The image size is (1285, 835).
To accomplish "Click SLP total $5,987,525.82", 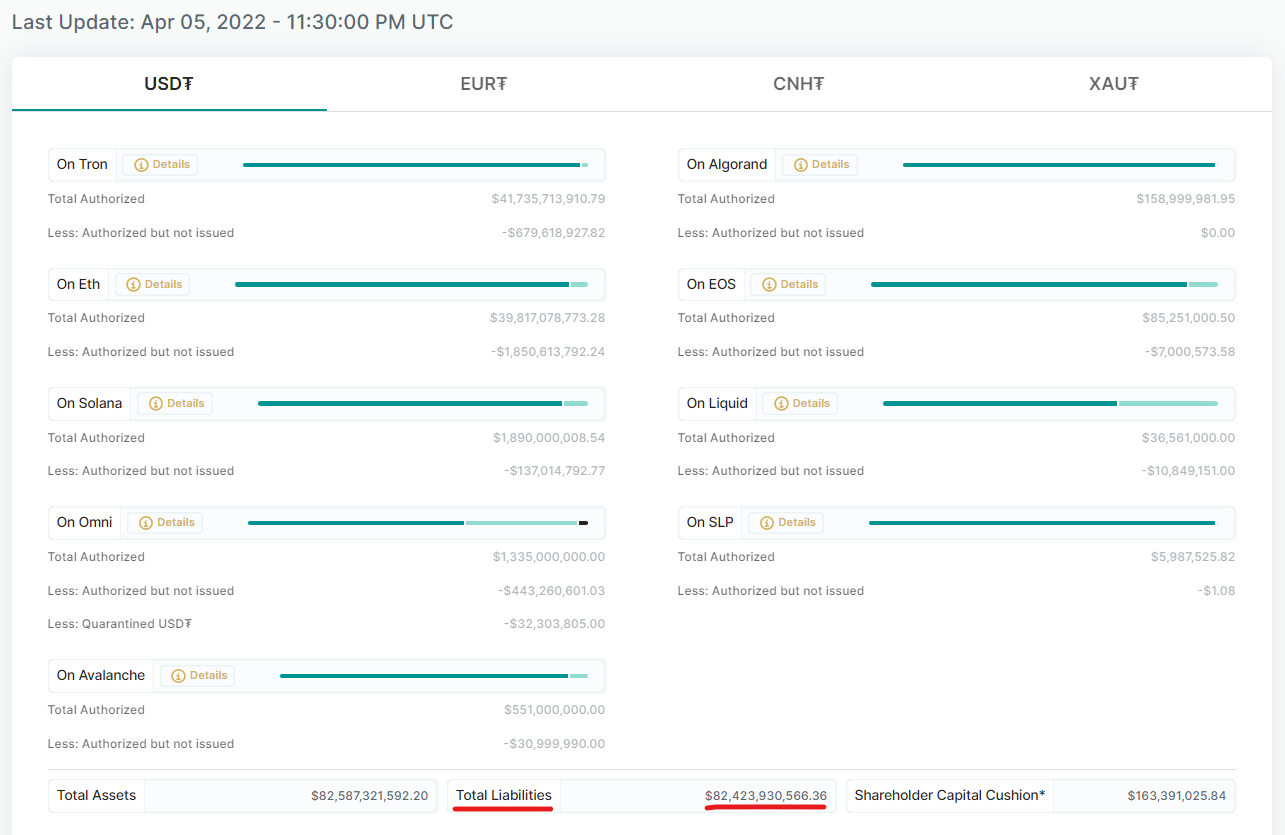I will click(x=1193, y=557).
